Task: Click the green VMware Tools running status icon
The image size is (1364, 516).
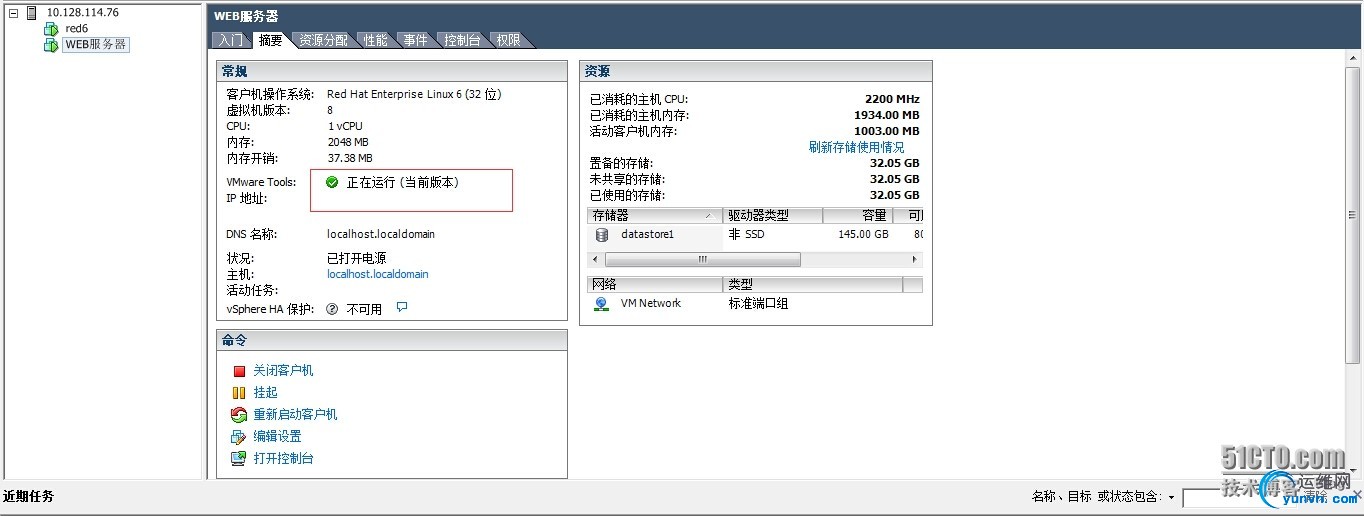Action: click(x=333, y=182)
